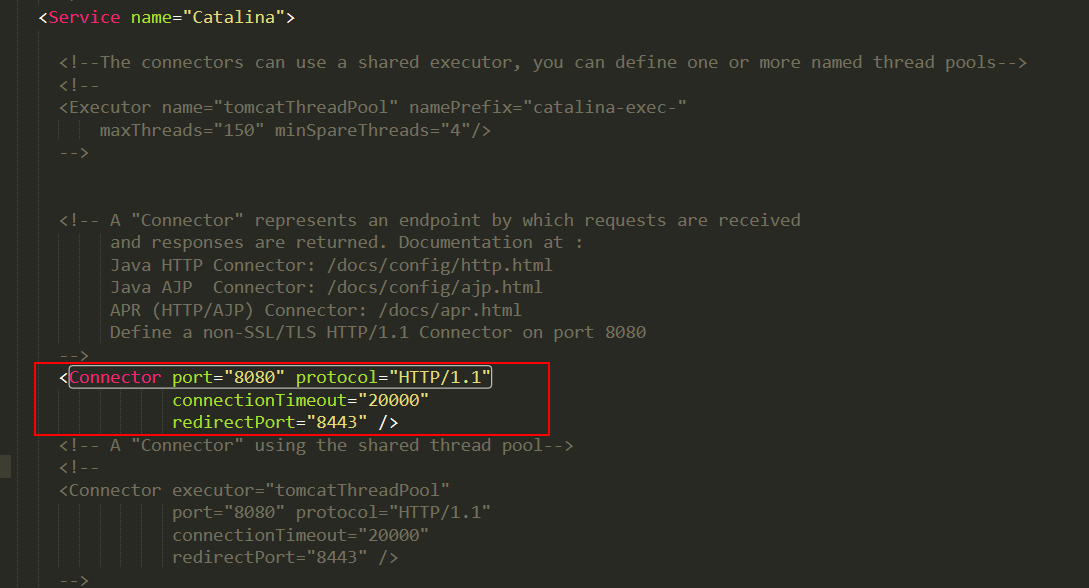Click executor="tomcatThreadPool" in commented Connector
The width and height of the screenshot is (1089, 588).
pos(310,491)
